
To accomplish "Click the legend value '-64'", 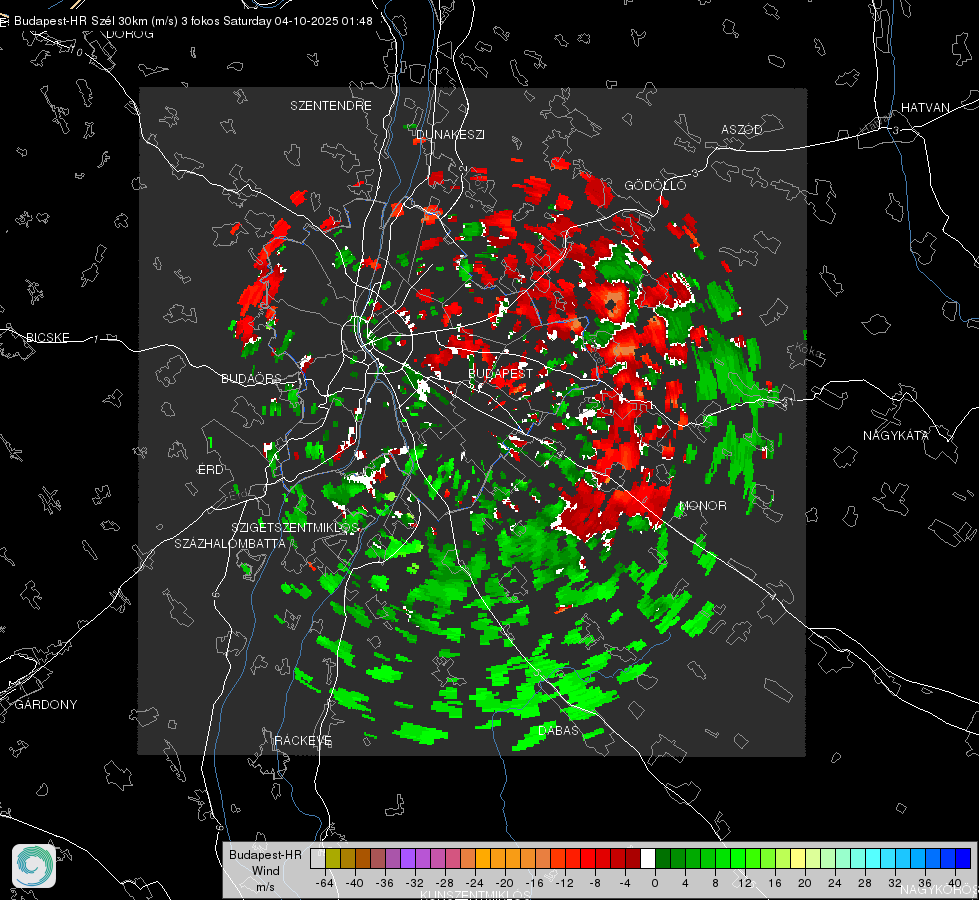I will 325,883.
